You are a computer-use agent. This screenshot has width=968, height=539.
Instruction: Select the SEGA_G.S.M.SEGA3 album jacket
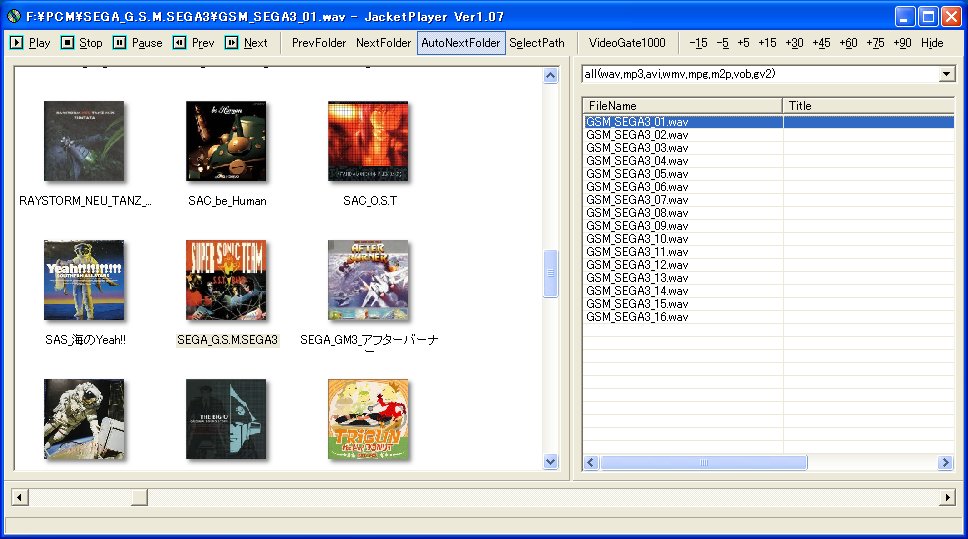pos(226,280)
